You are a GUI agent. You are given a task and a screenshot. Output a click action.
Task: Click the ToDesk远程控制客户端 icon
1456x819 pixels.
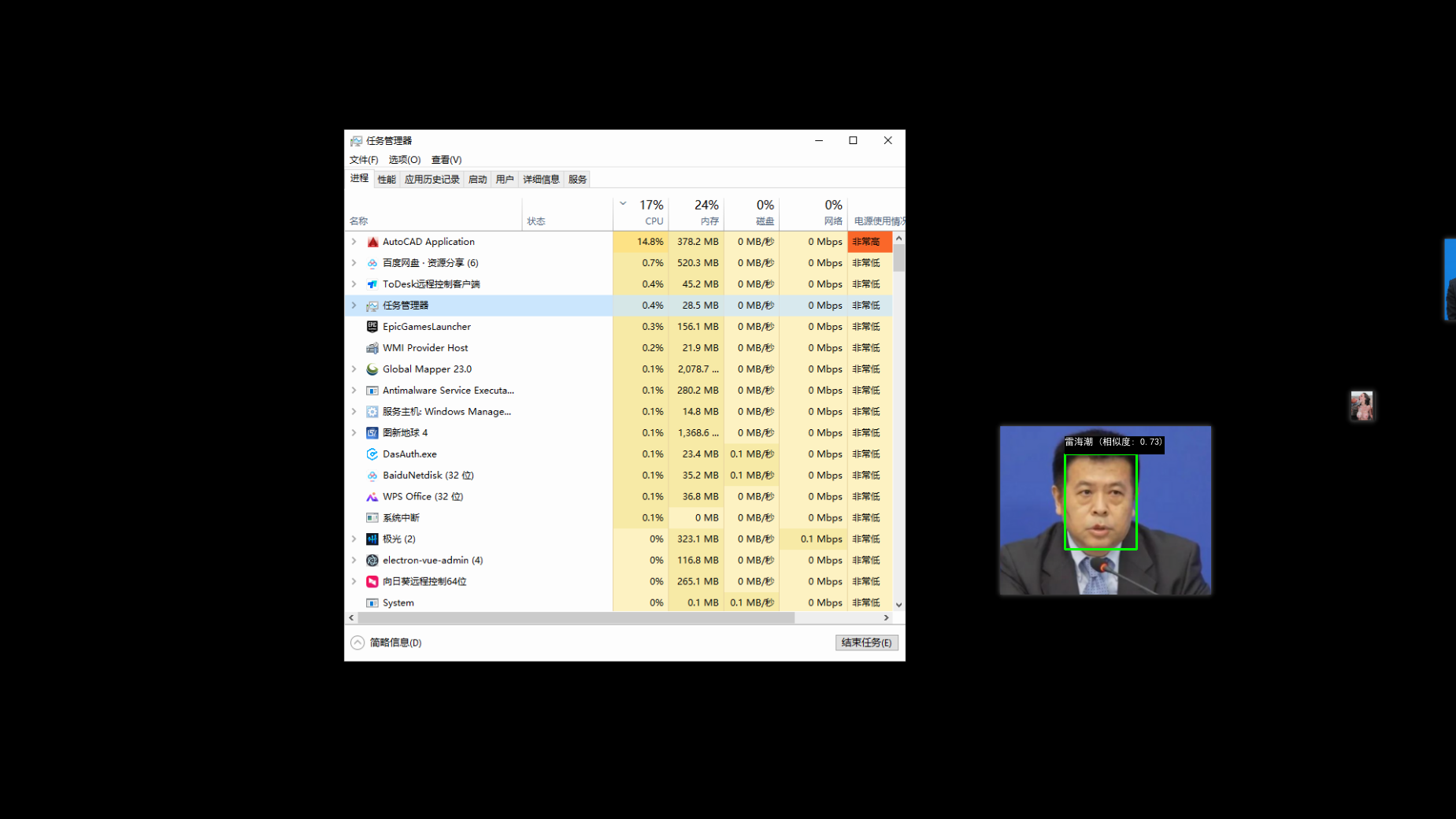pos(372,284)
